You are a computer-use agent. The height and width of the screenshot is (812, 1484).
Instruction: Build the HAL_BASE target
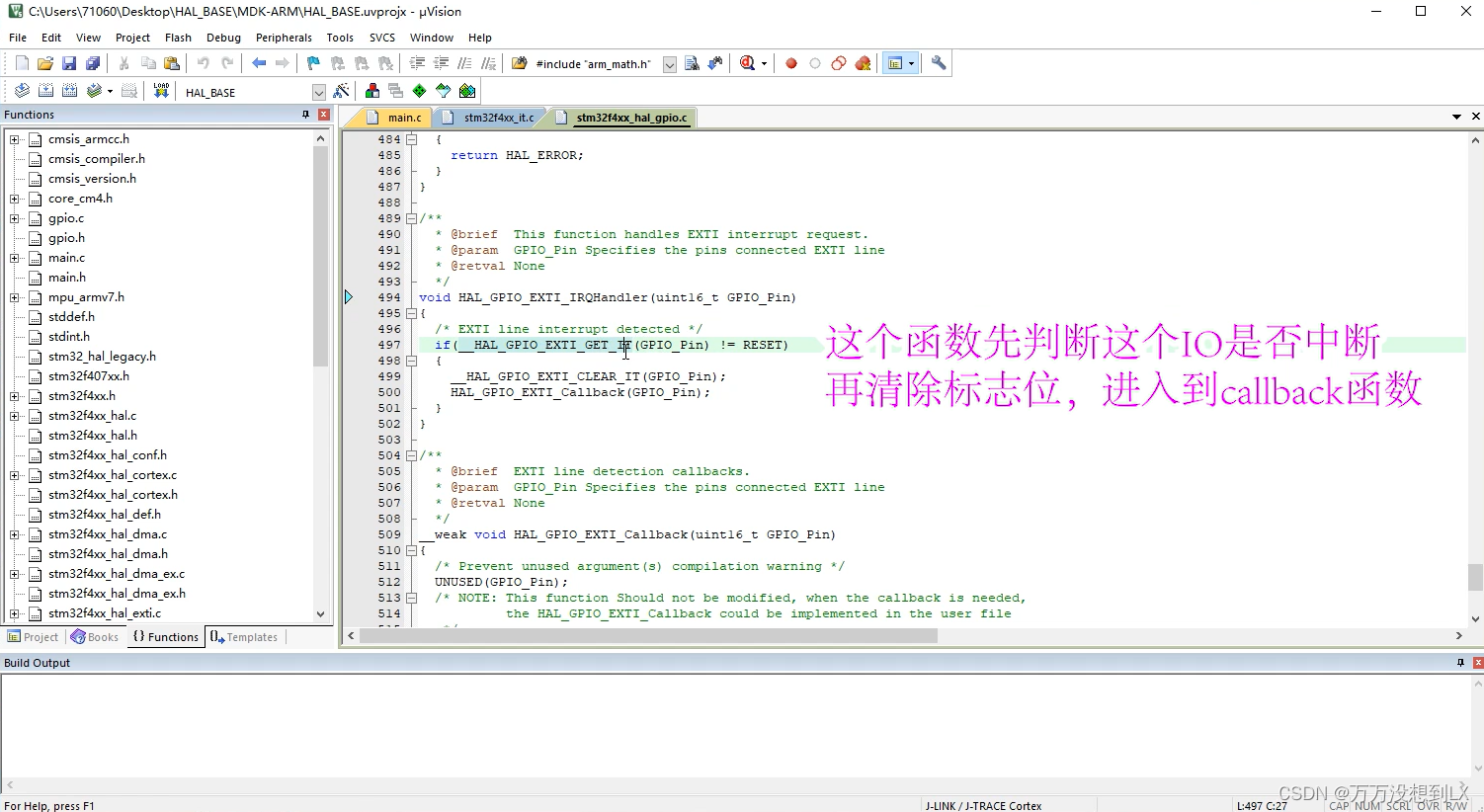45,90
